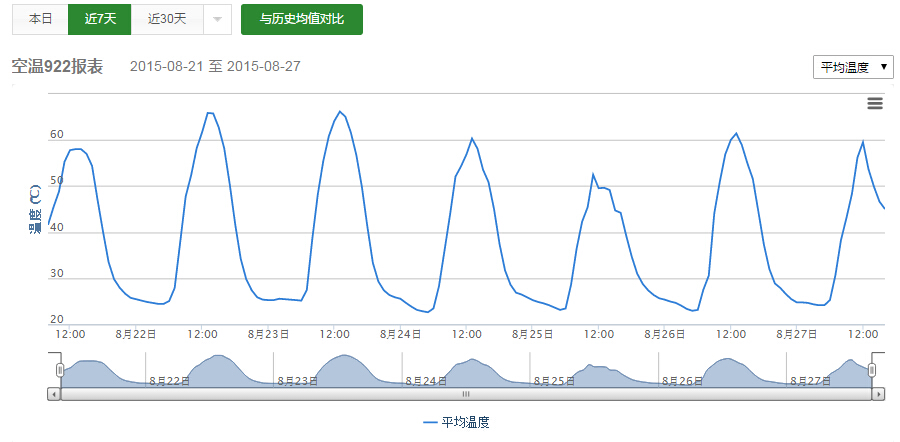Click the 空温922报表 chart title
This screenshot has width=900, height=442.
[x=57, y=67]
